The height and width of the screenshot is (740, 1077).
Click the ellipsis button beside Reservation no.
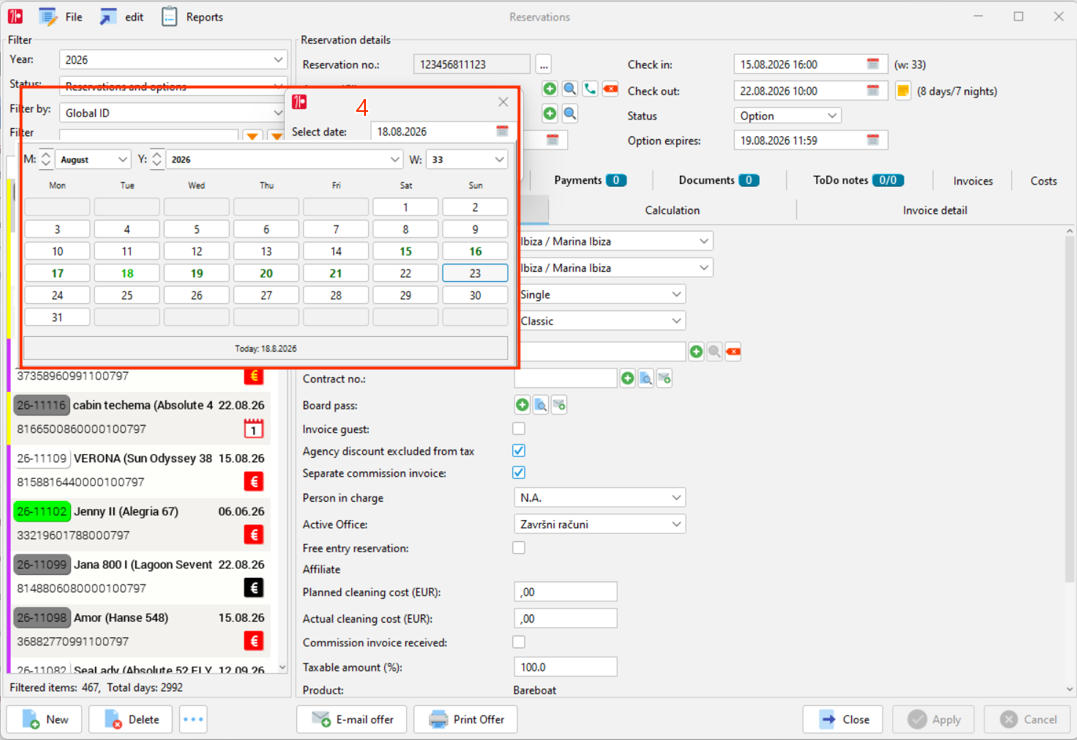(x=543, y=65)
